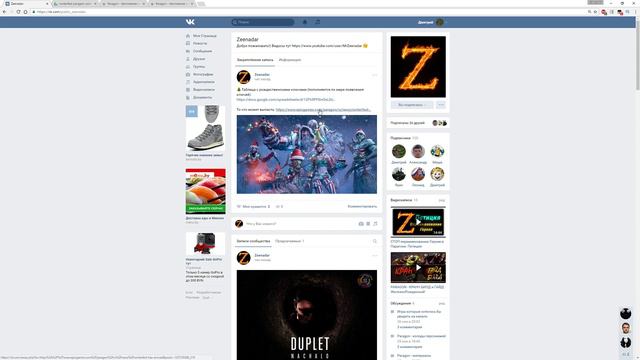Like the pinned post via Мне нравится
The height and width of the screenshot is (360, 640).
pyautogui.click(x=253, y=207)
